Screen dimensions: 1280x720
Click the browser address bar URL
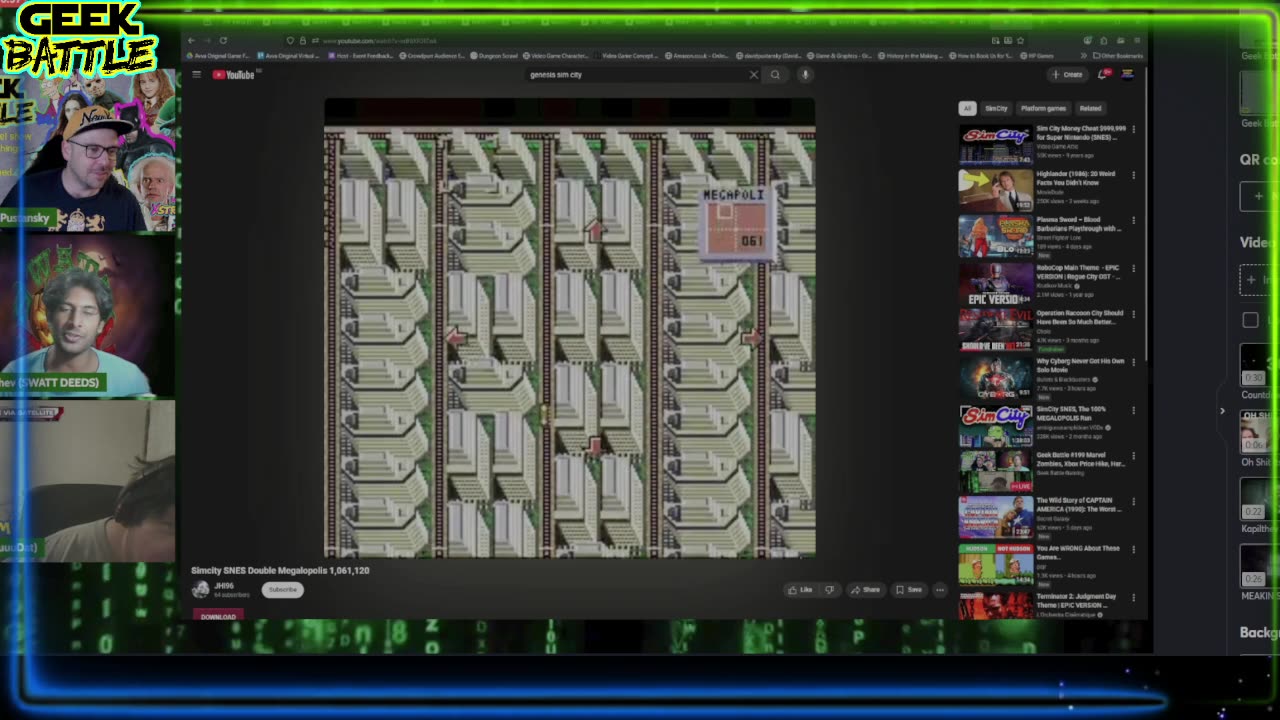tap(380, 41)
